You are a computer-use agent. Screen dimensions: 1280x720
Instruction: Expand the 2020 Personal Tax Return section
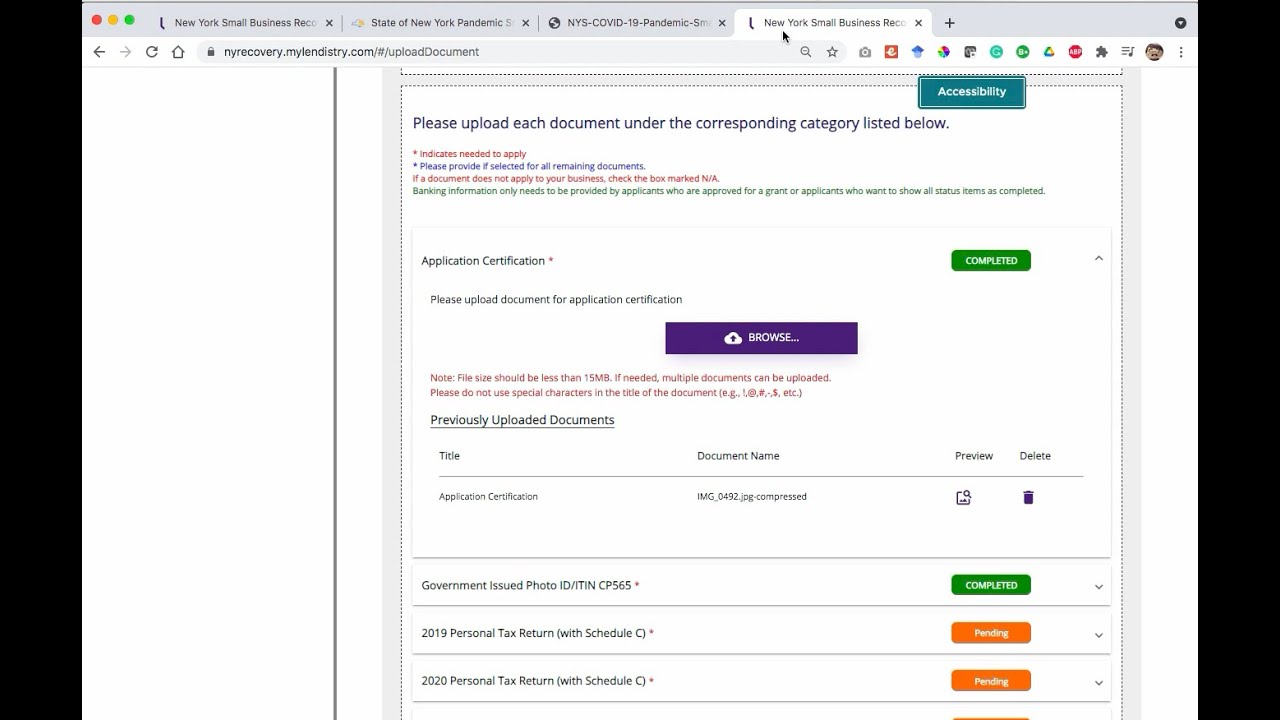click(x=1098, y=682)
